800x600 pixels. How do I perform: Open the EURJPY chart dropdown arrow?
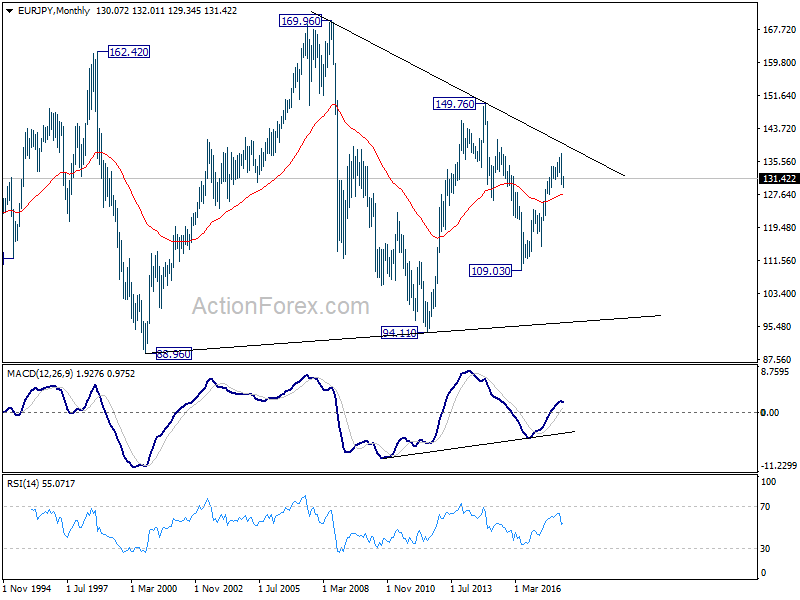pyautogui.click(x=10, y=11)
